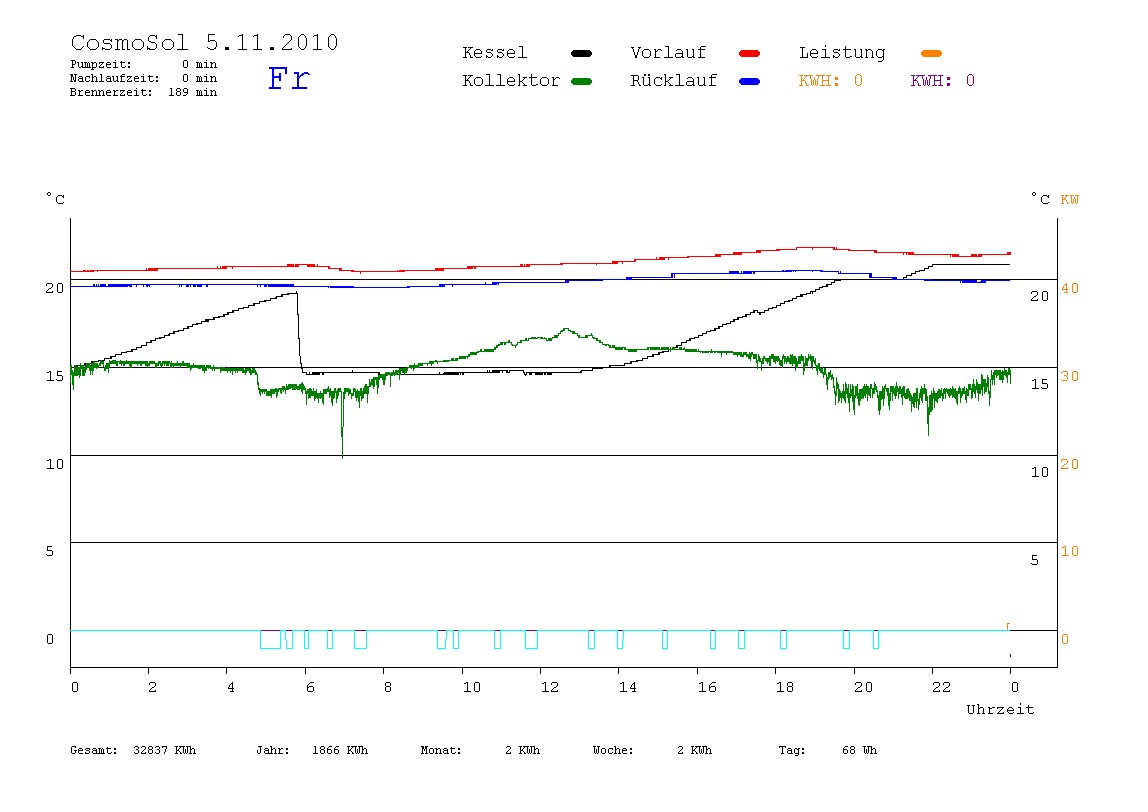Screen dimensions: 1148x812
Task: Click the orange KW axis value "40"
Action: point(1070,288)
